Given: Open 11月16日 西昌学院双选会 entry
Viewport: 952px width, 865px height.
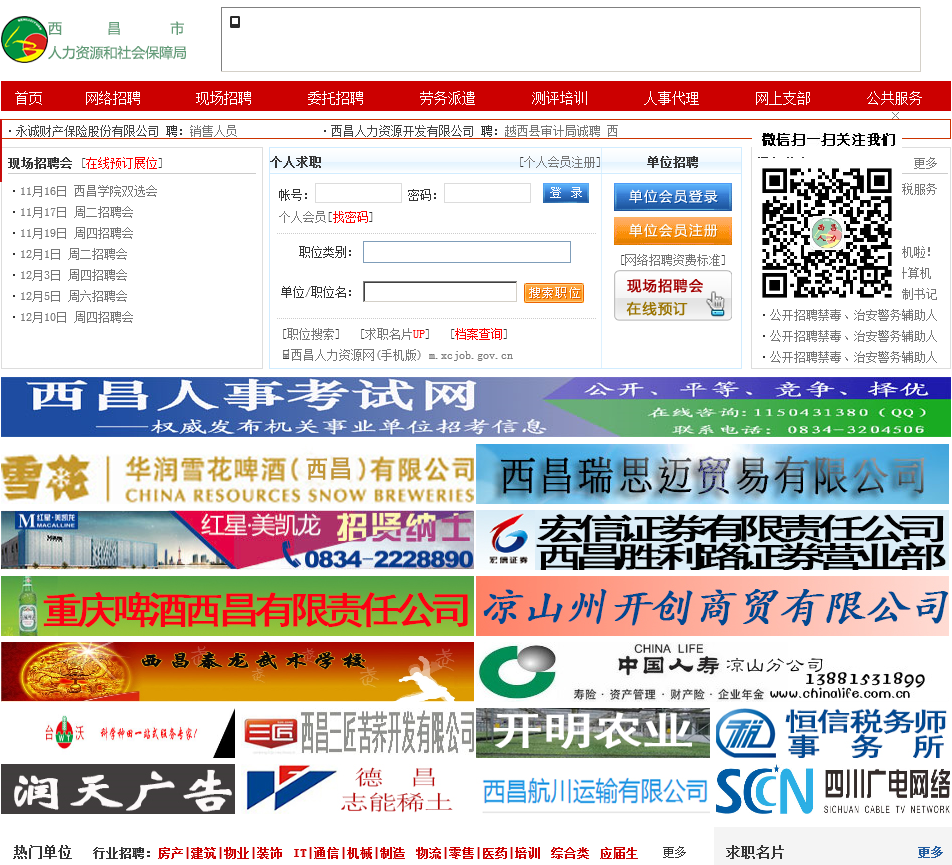Looking at the screenshot, I should 88,191.
